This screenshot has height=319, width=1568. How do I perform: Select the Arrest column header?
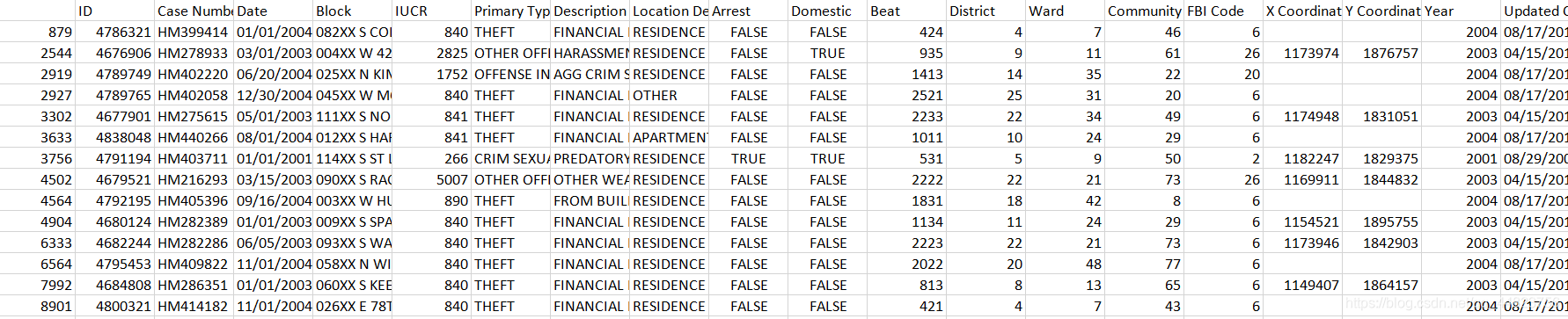point(749,11)
